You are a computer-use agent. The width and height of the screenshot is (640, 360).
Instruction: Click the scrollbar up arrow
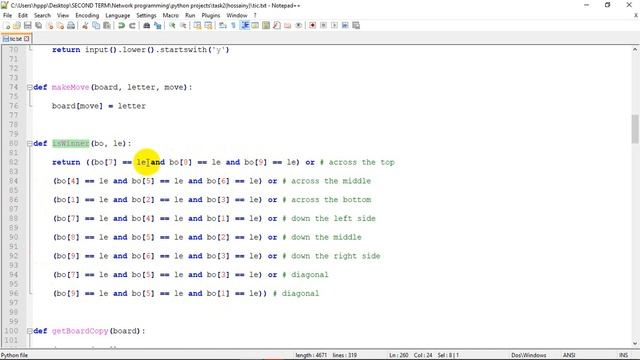pos(635,49)
